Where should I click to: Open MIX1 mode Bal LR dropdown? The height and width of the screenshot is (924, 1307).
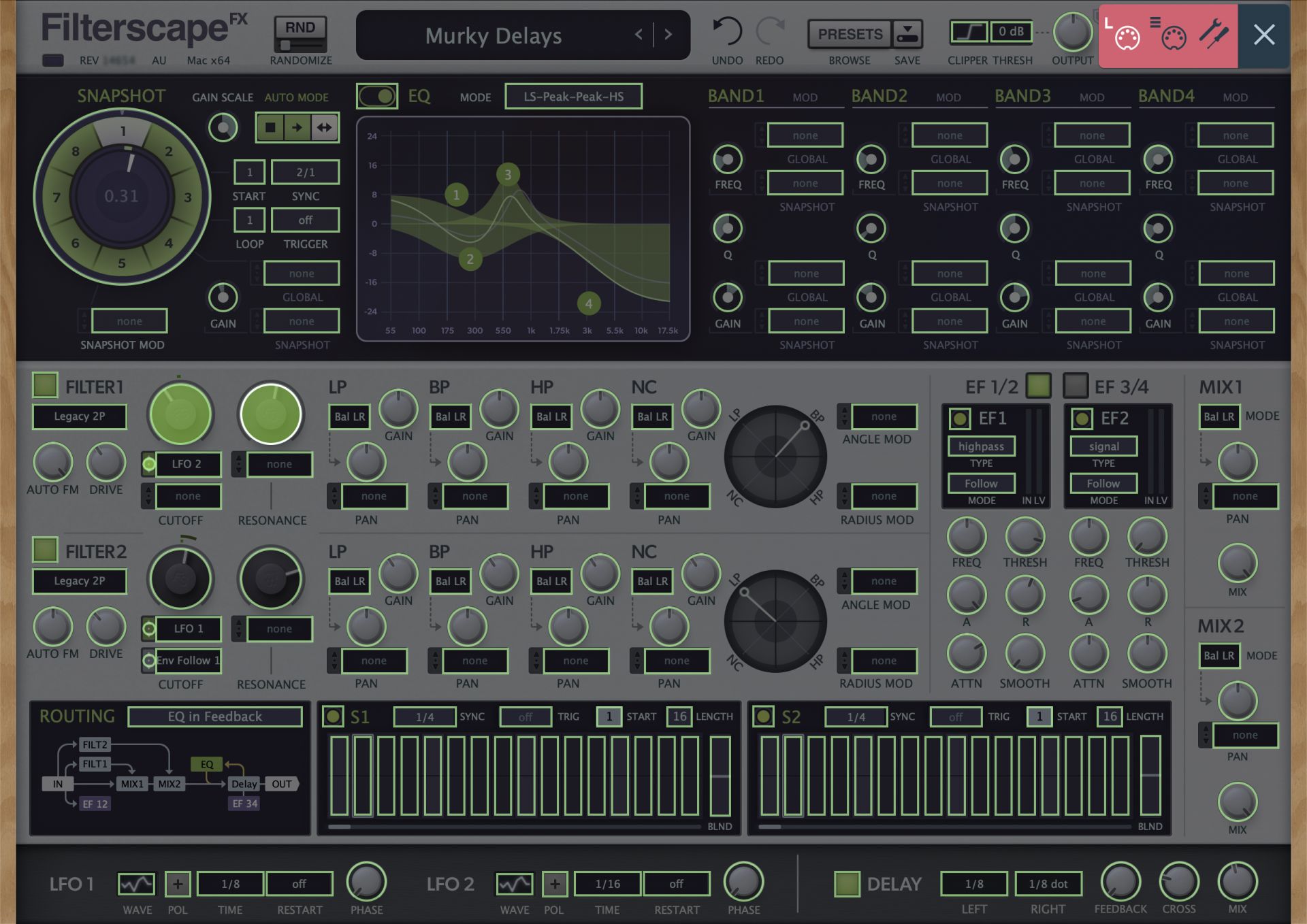point(1219,416)
